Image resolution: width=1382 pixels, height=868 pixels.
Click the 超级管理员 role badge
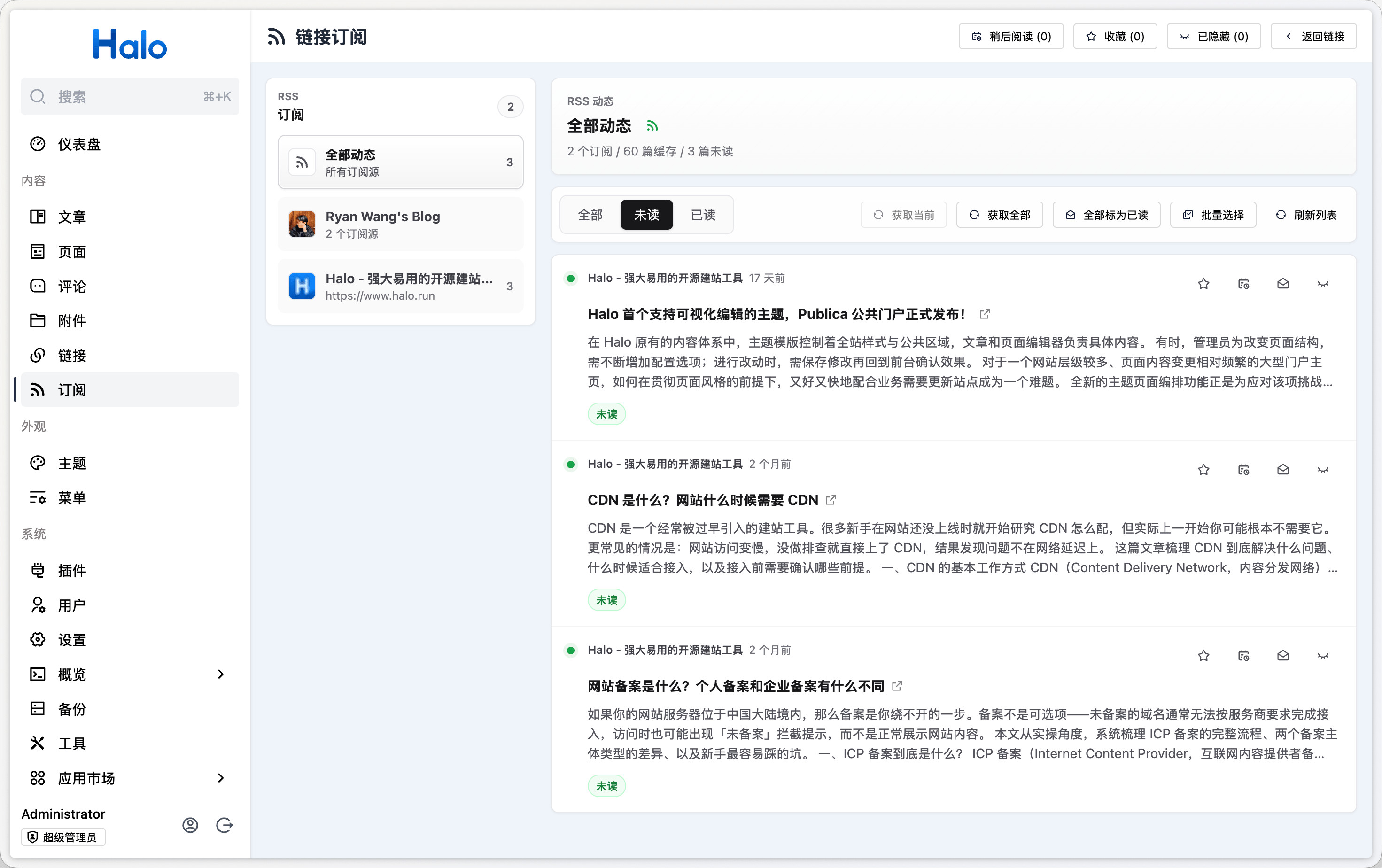[x=63, y=837]
